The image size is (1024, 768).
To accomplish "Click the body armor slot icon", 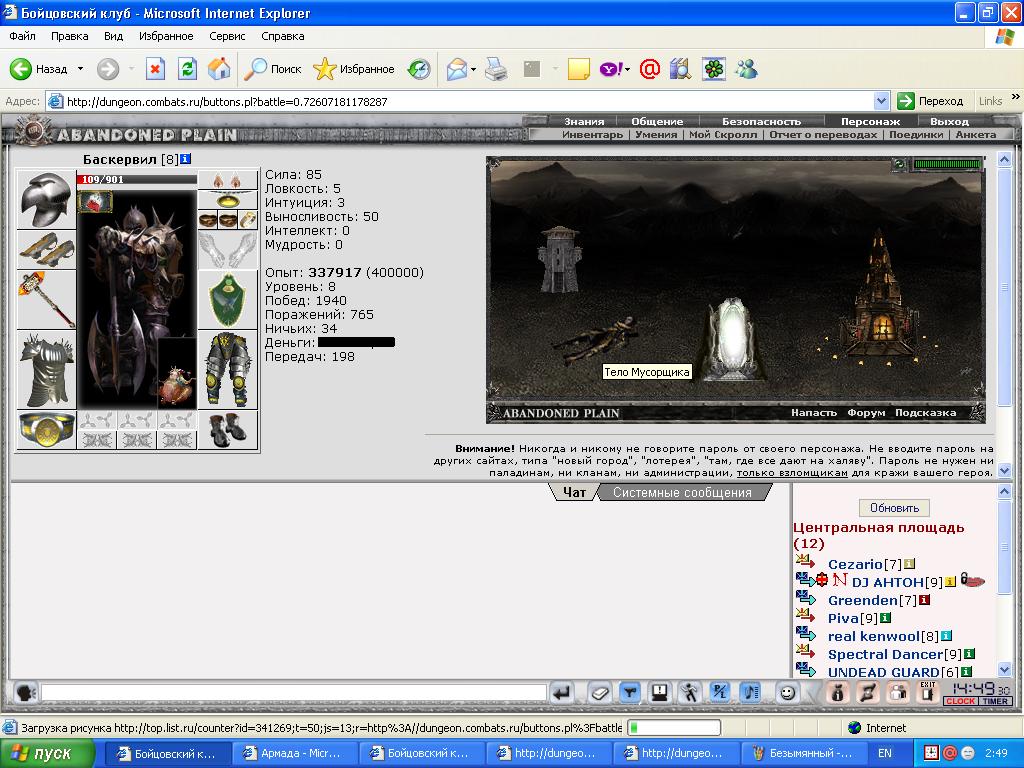I will tap(46, 370).
